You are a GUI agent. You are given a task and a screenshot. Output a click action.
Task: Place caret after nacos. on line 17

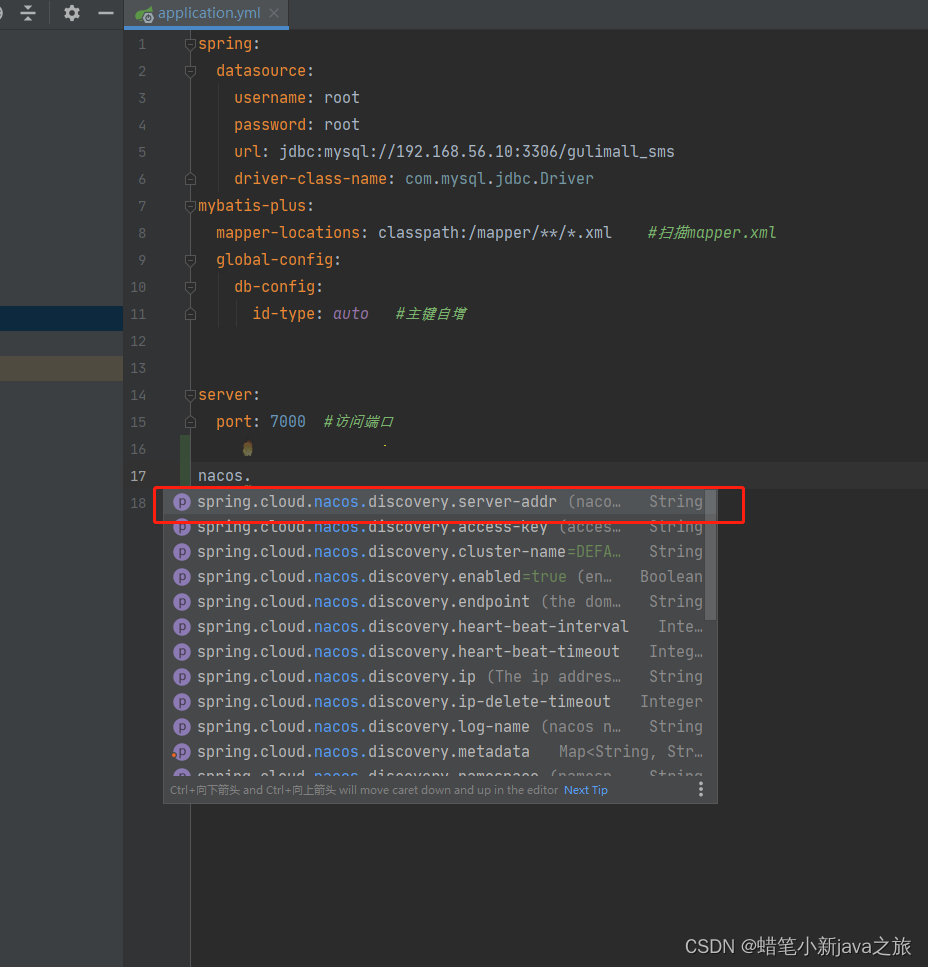click(x=252, y=476)
